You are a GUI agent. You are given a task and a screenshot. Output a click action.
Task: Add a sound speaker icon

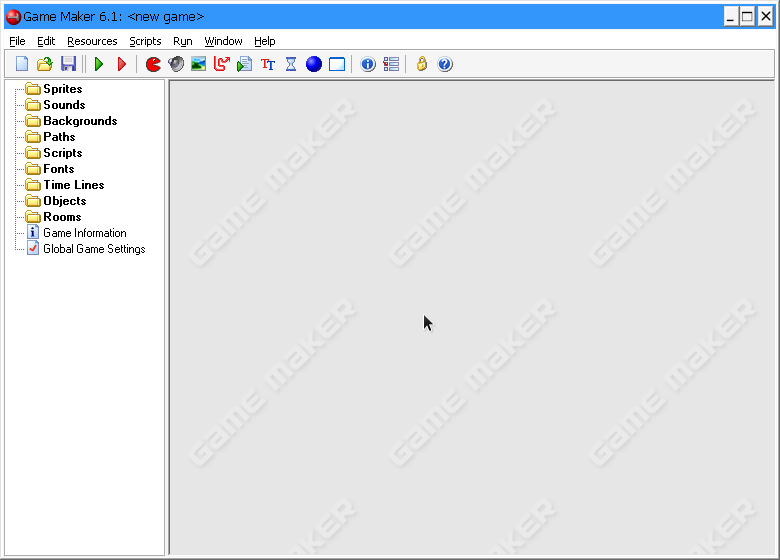click(176, 64)
